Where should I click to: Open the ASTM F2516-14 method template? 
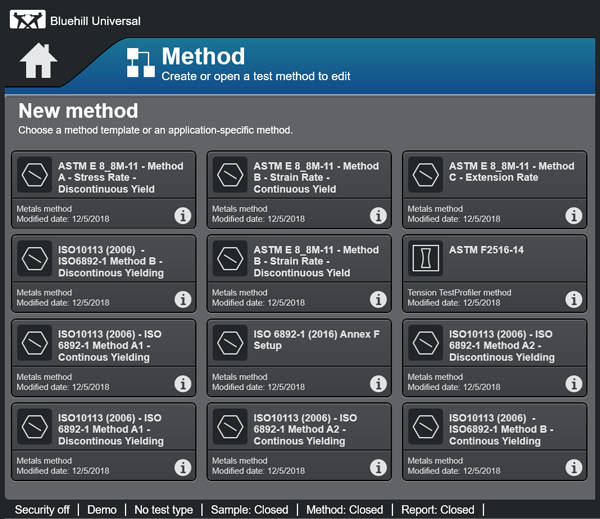[x=486, y=250]
